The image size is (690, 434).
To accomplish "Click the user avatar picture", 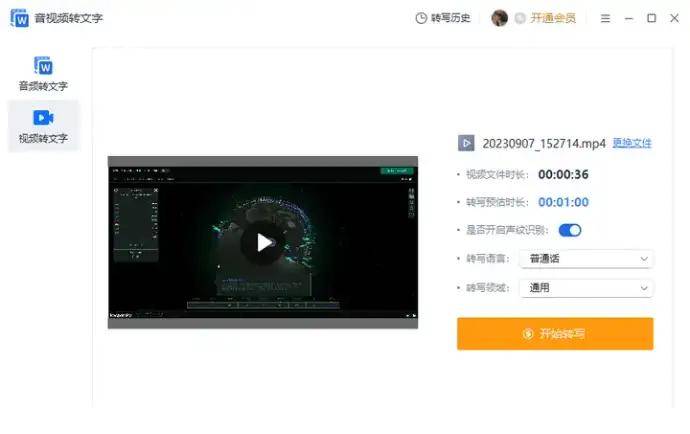I will tap(499, 18).
